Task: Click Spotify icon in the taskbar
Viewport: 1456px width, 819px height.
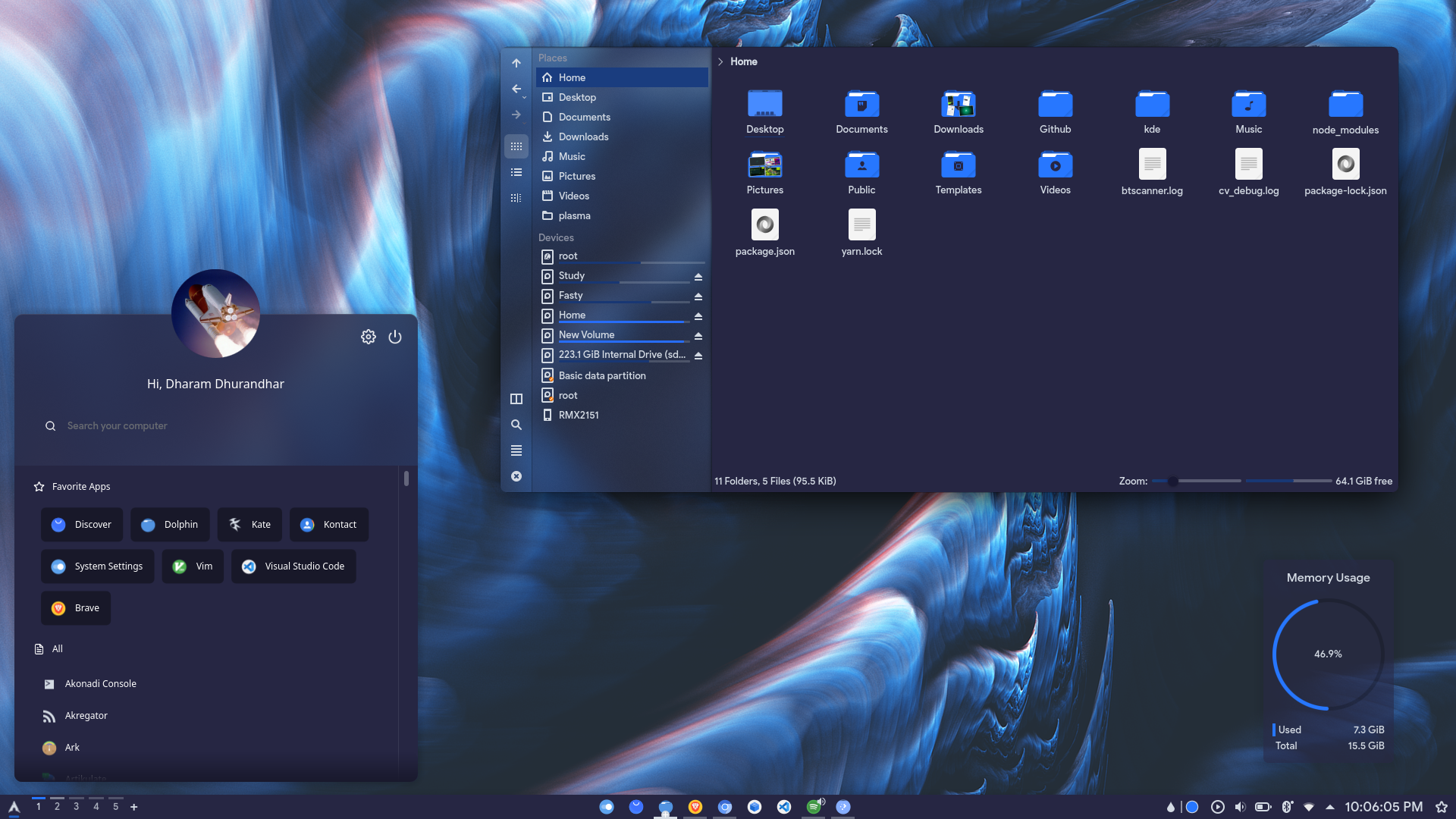Action: pos(814,807)
